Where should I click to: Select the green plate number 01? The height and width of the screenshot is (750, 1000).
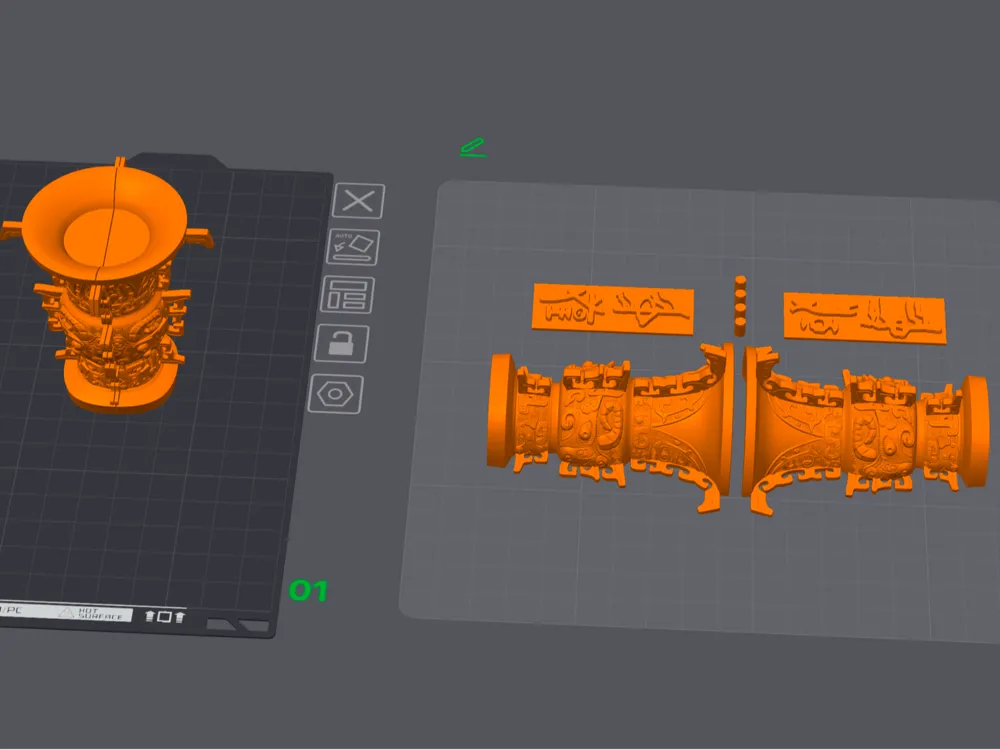pyautogui.click(x=308, y=591)
